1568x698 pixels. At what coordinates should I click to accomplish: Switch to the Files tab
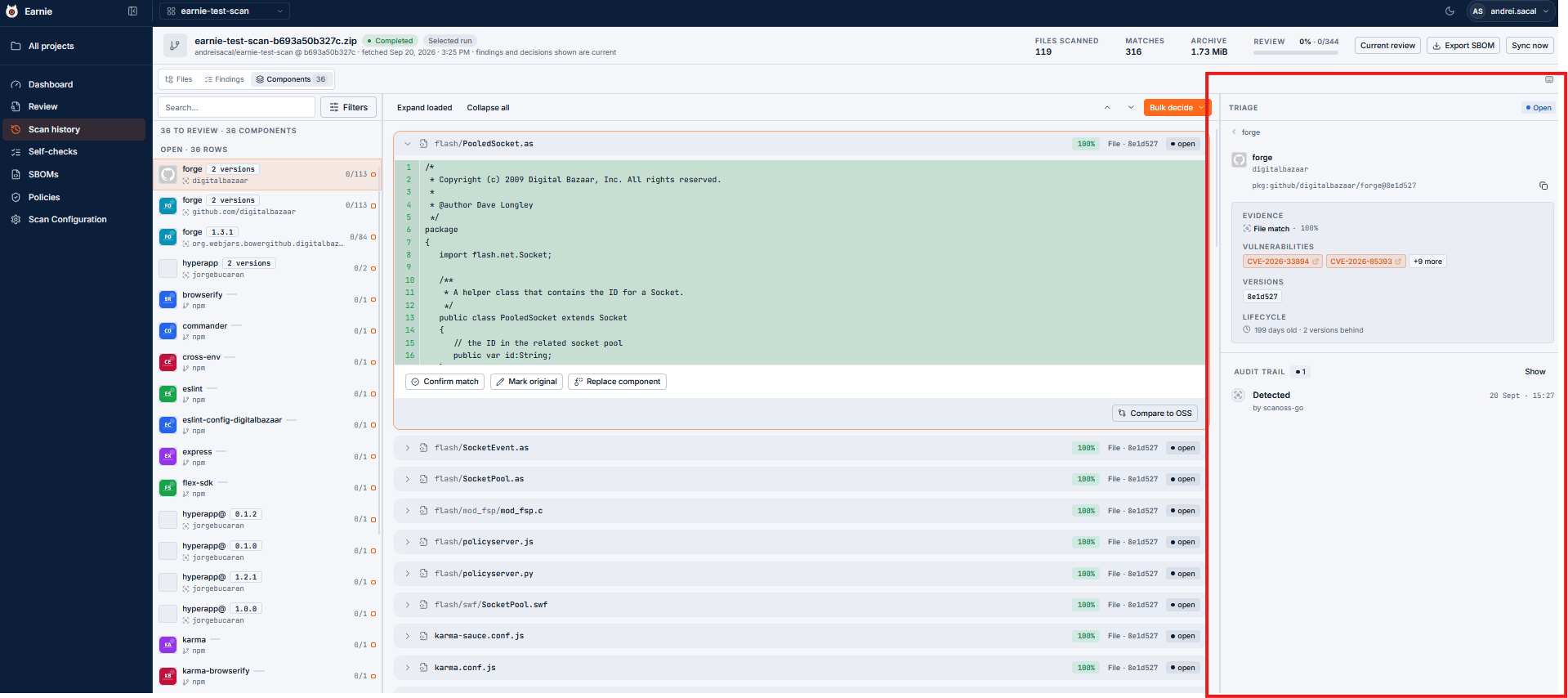tap(179, 79)
